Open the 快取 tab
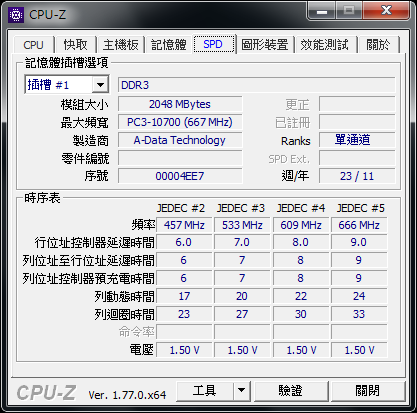Viewport: 417px width, 413px height. coord(75,45)
